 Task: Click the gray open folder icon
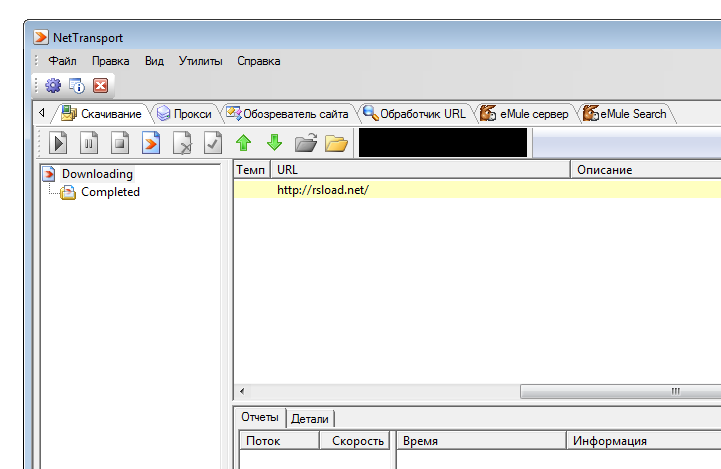[x=306, y=143]
